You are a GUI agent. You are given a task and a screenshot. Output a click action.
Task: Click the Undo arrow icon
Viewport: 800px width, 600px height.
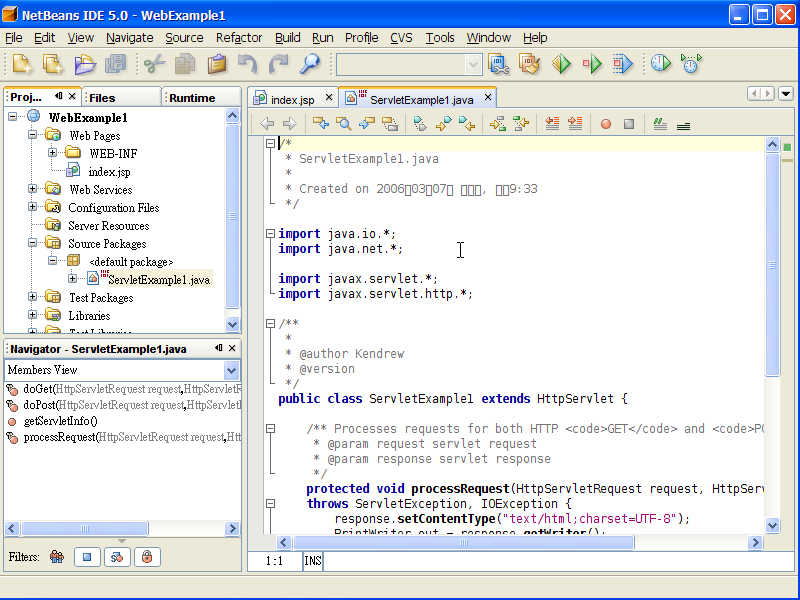pos(247,64)
